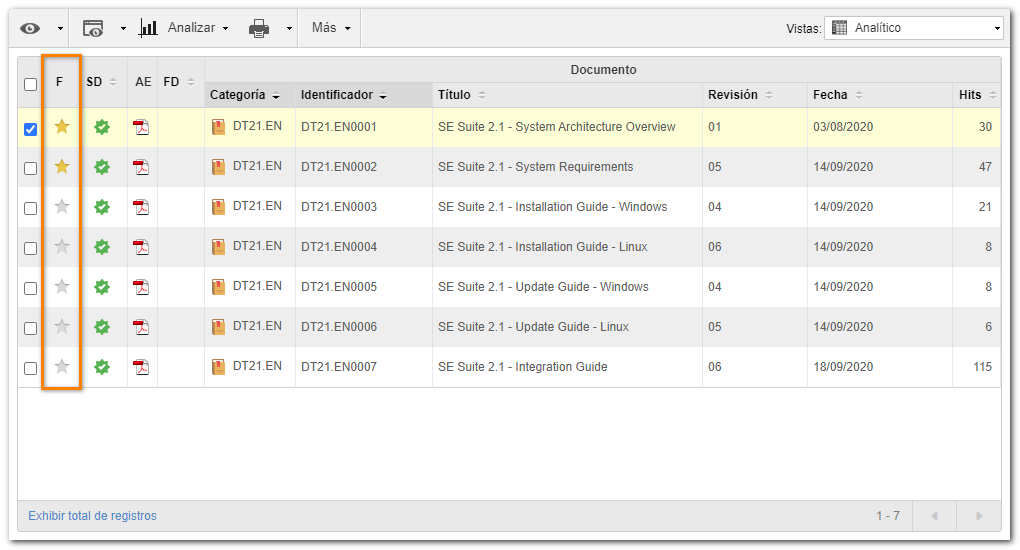Image resolution: width=1020 pixels, height=550 pixels.
Task: Click category book icon in DT21.EN0001 row
Action: coord(219,127)
